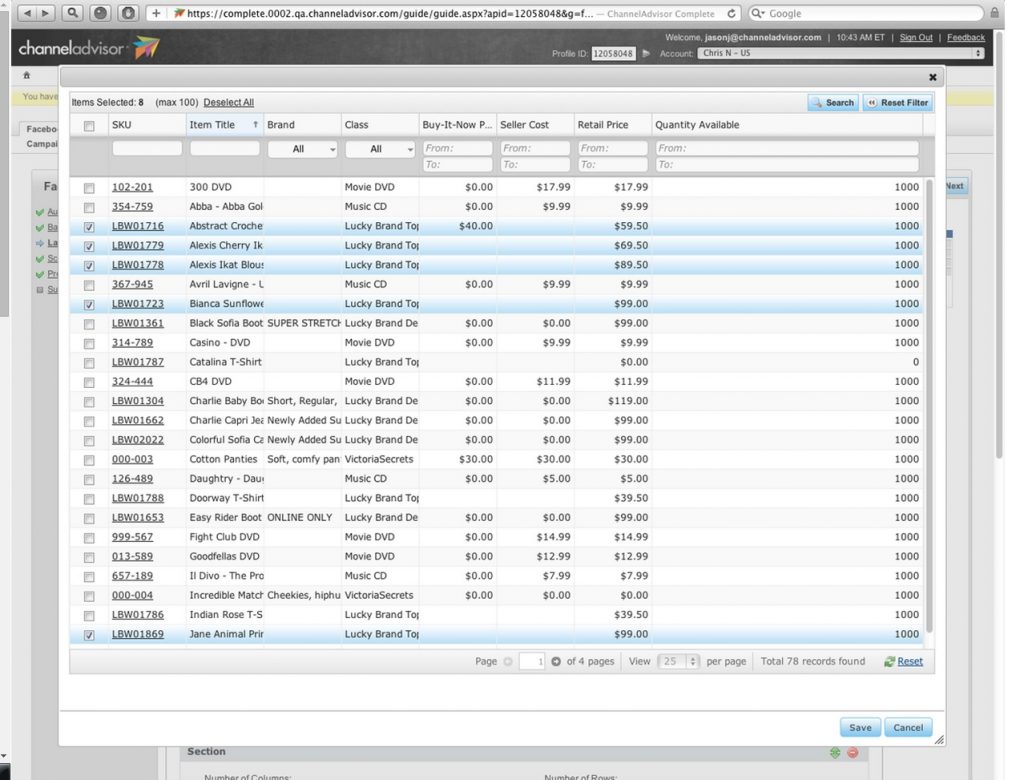Viewport: 1024px width, 780px height.
Task: Click Seller Cost From filter field
Action: click(535, 148)
